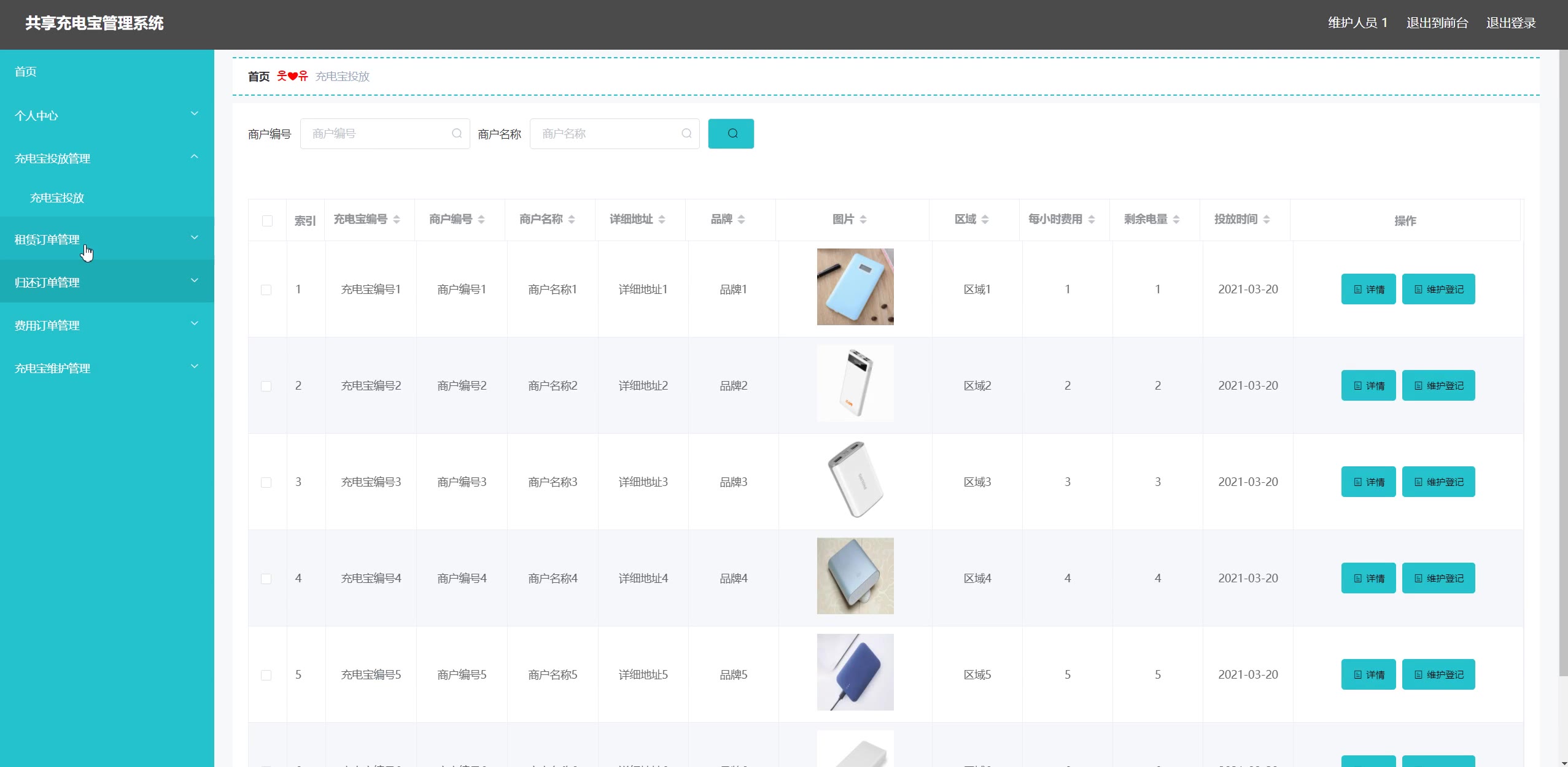Image resolution: width=1568 pixels, height=767 pixels.
Task: Open the row 2 white power bank image
Action: (855, 383)
